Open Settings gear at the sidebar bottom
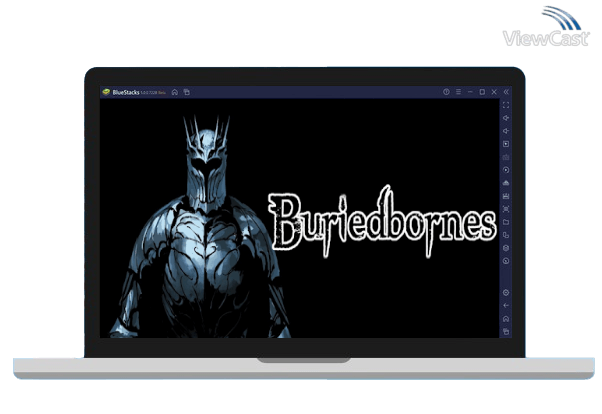Screen dimensions: 602x414 tap(506, 293)
